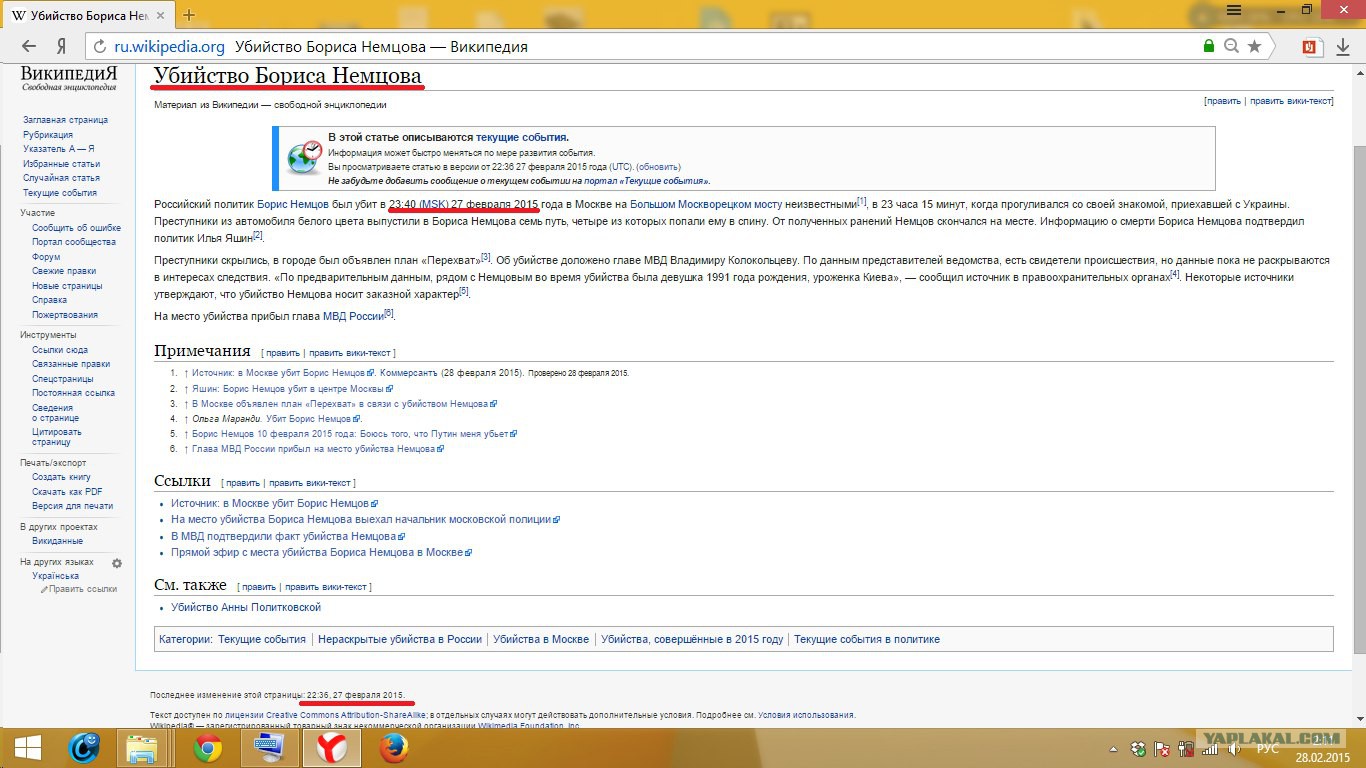
Task: Select the Убийство Бориса Немцова browser tab
Action: pos(88,15)
